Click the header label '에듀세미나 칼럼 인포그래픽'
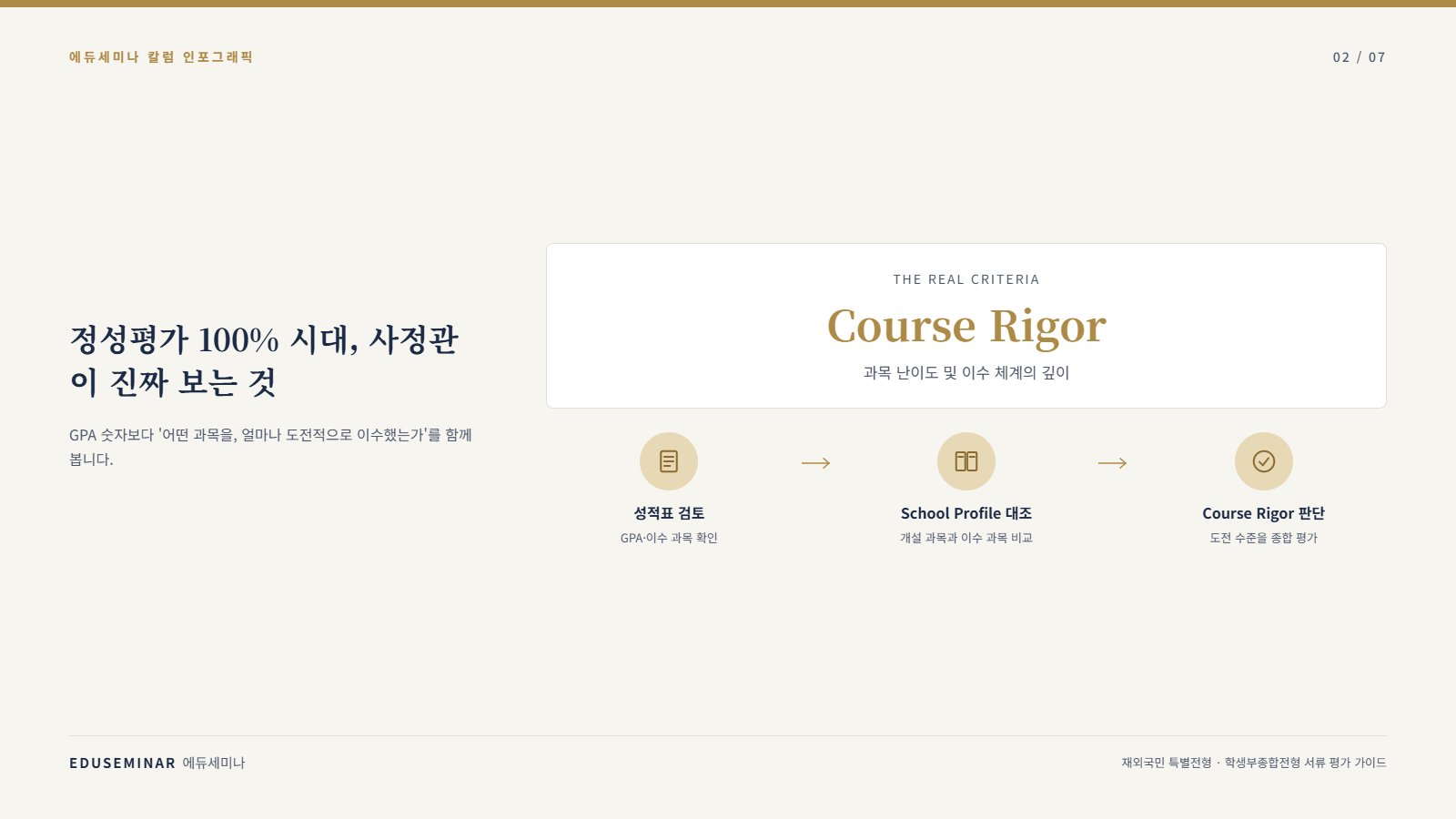The image size is (1456, 819). pos(161,56)
